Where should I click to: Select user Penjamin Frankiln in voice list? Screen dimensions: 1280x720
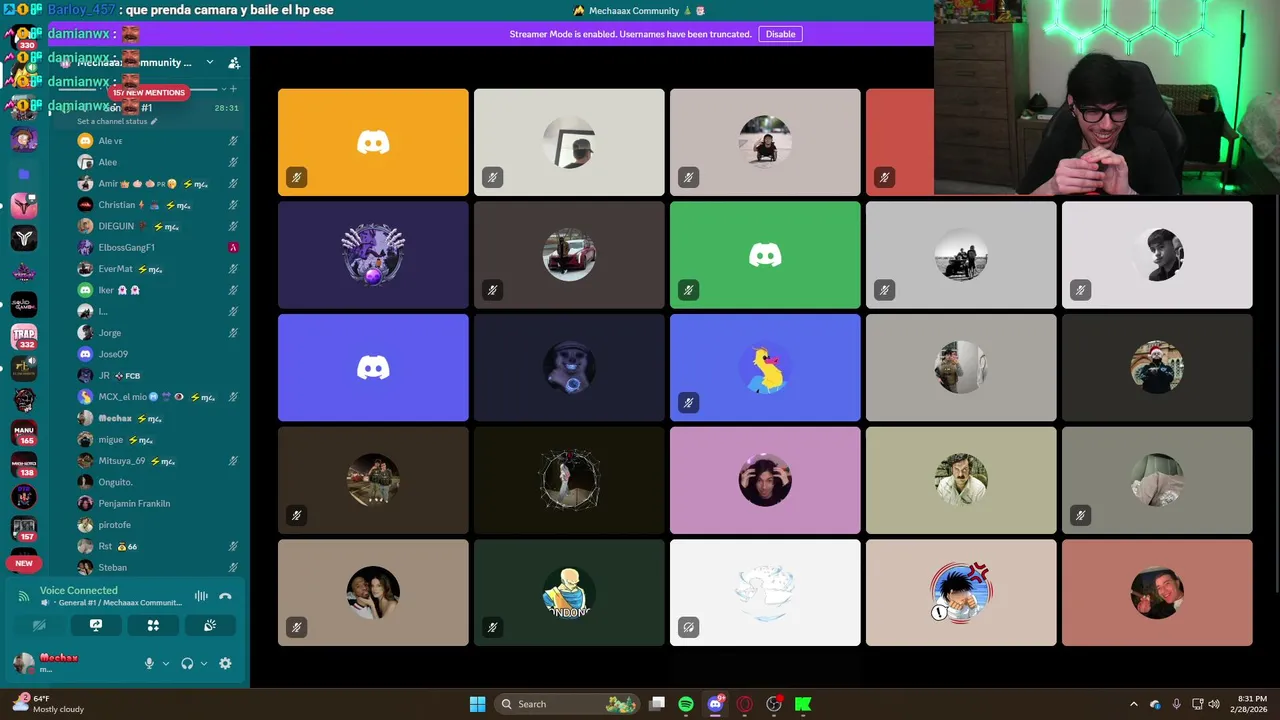click(158, 503)
